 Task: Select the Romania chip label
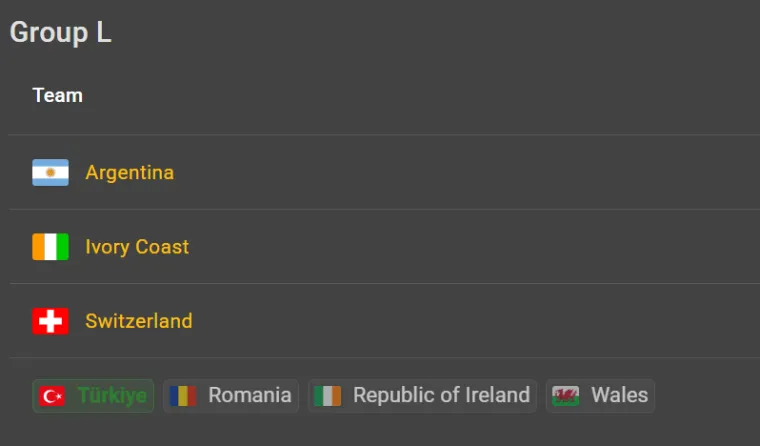250,396
